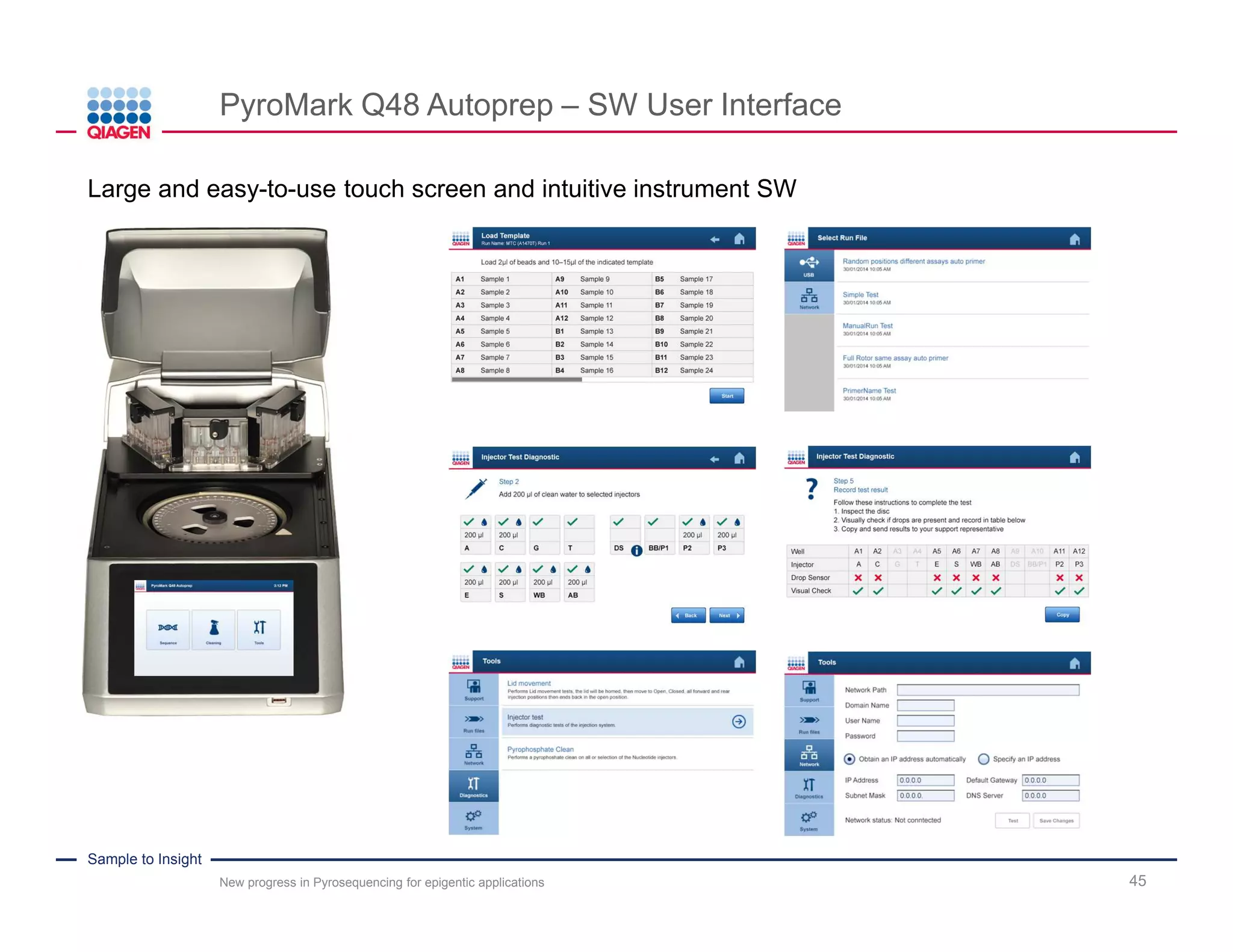The width and height of the screenshot is (1233, 952).
Task: Click the info icon next to DS injector
Action: point(636,550)
